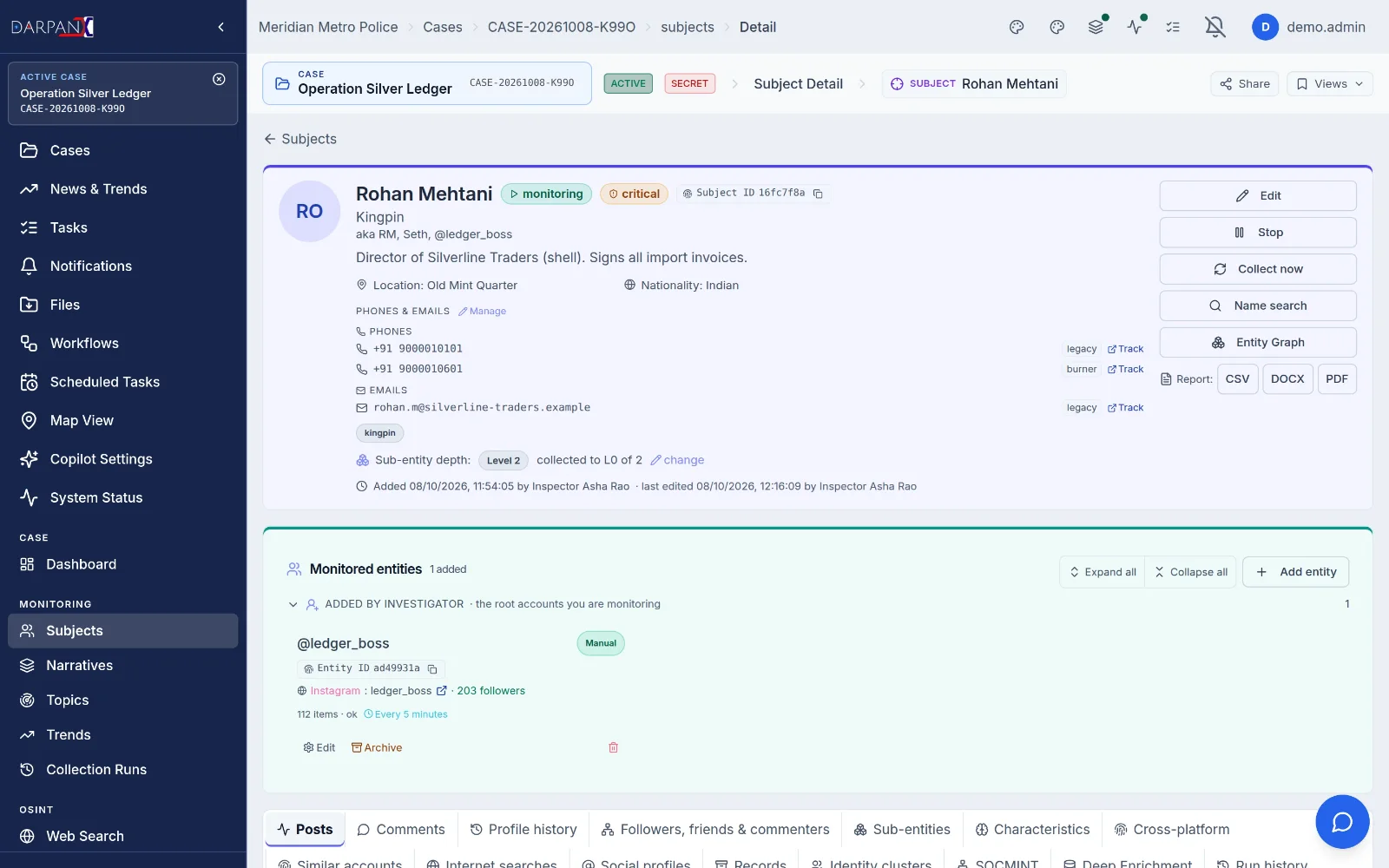
Task: Track phone +91 9000010101
Action: tap(1125, 349)
